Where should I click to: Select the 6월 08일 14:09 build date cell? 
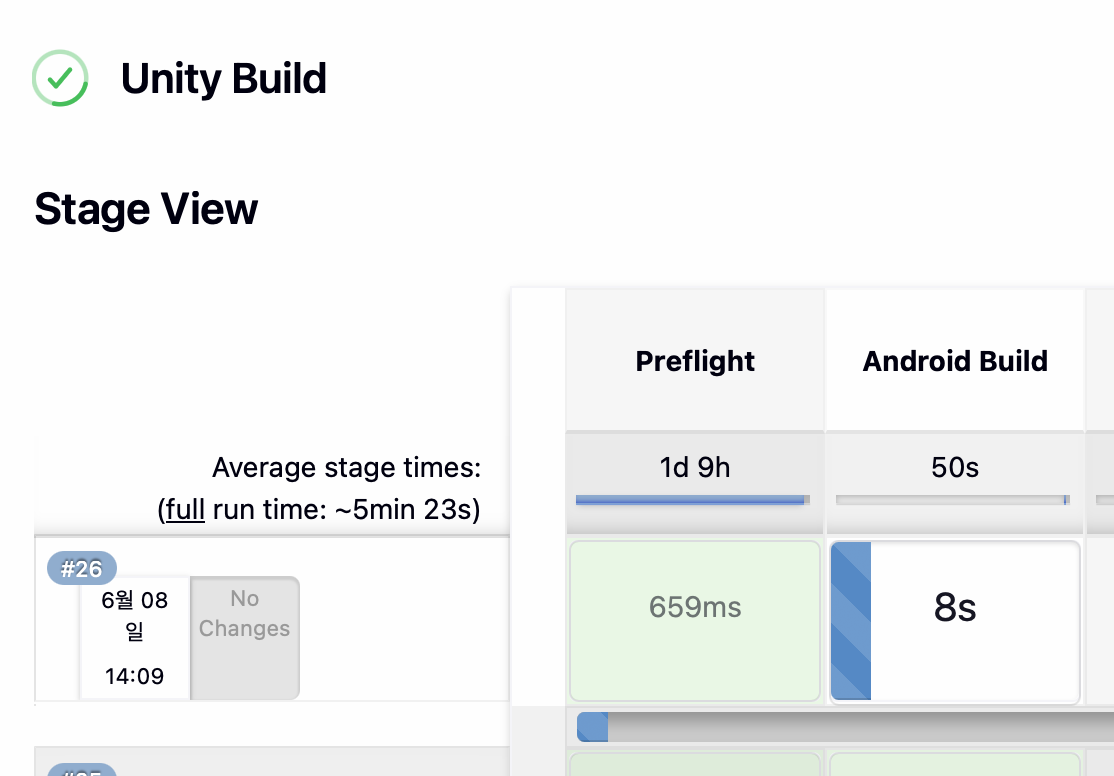coord(134,637)
